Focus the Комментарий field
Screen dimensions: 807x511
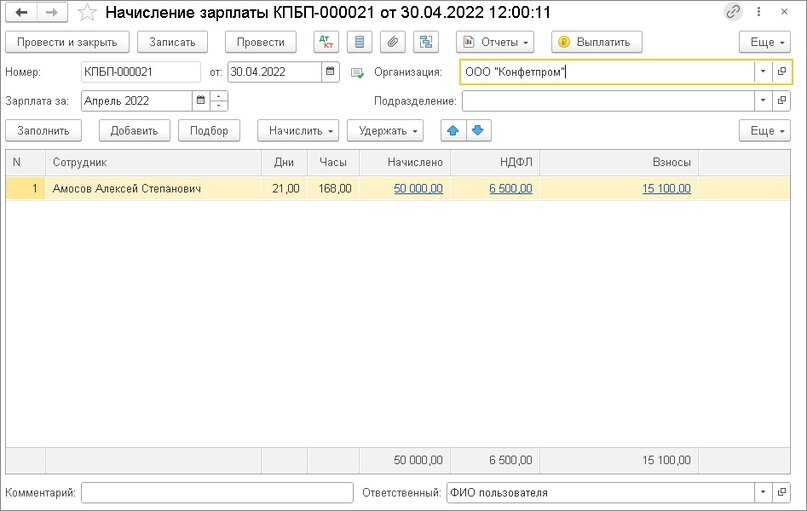click(217, 492)
